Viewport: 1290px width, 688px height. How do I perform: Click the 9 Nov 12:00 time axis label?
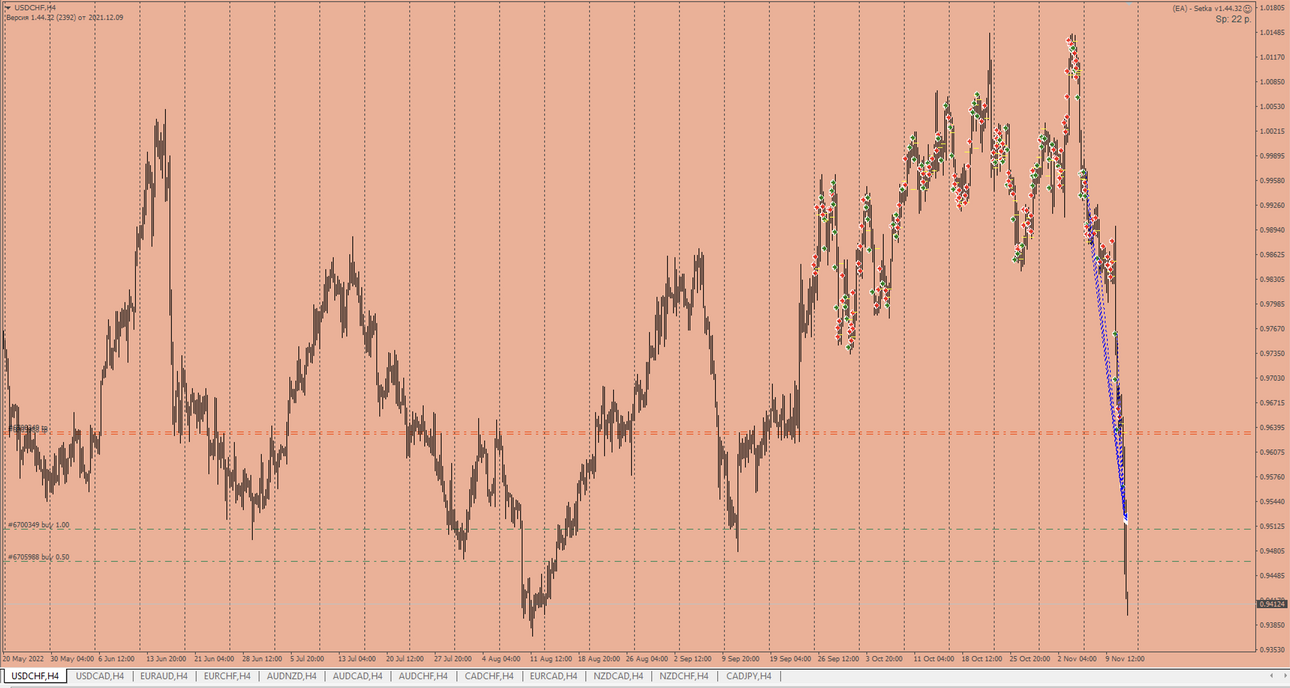point(1124,659)
